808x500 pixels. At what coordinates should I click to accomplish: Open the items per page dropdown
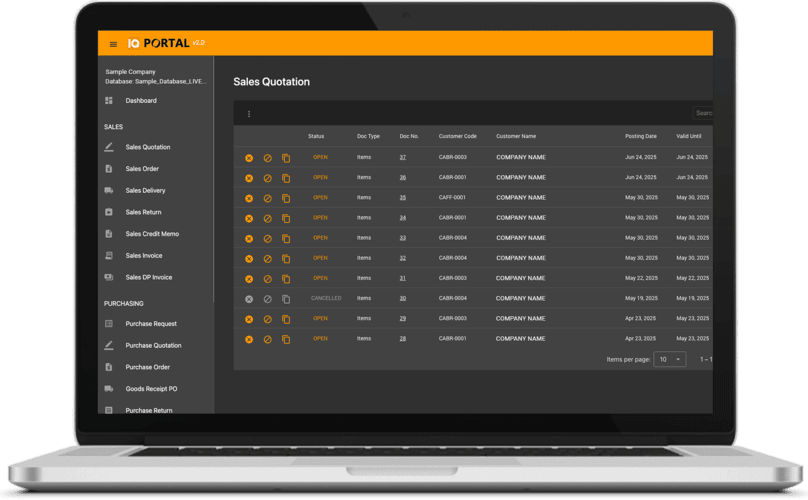coord(669,359)
